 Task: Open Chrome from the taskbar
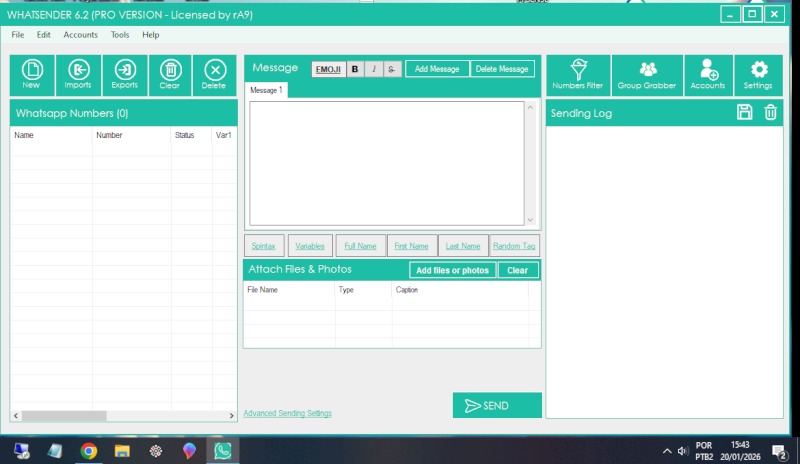point(89,451)
